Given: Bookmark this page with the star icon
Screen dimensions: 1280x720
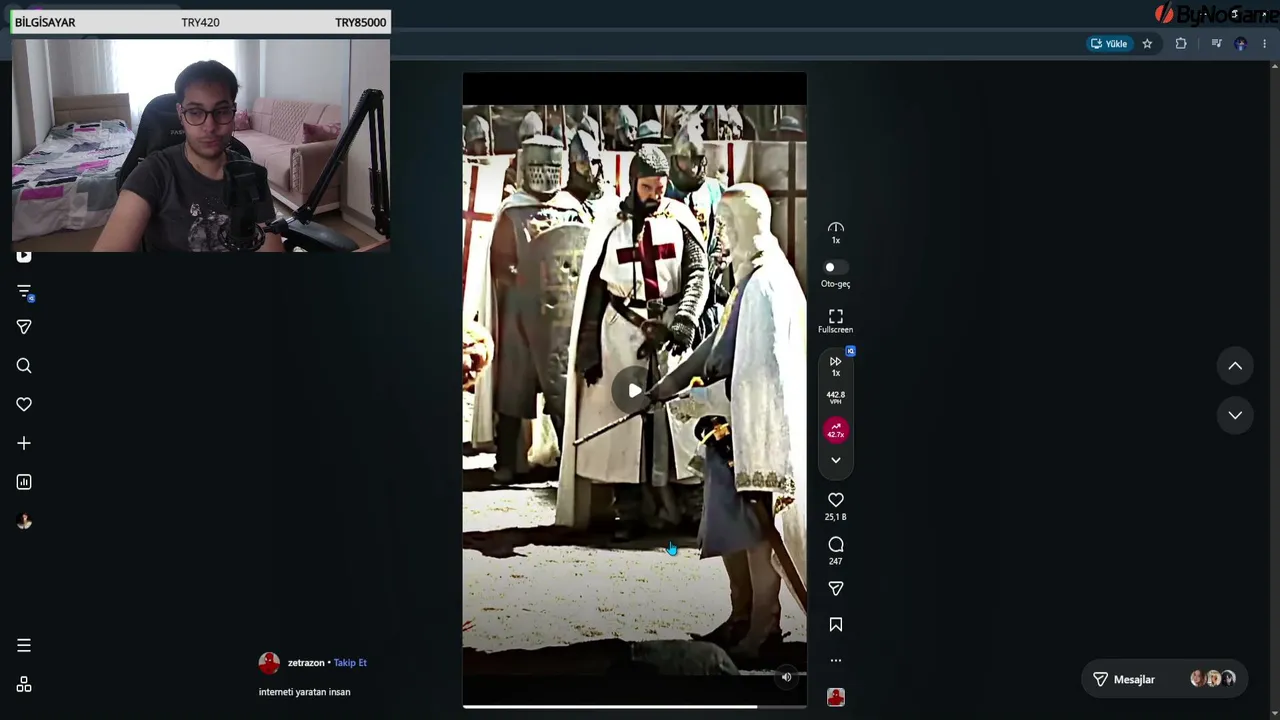Looking at the screenshot, I should pos(1147,44).
